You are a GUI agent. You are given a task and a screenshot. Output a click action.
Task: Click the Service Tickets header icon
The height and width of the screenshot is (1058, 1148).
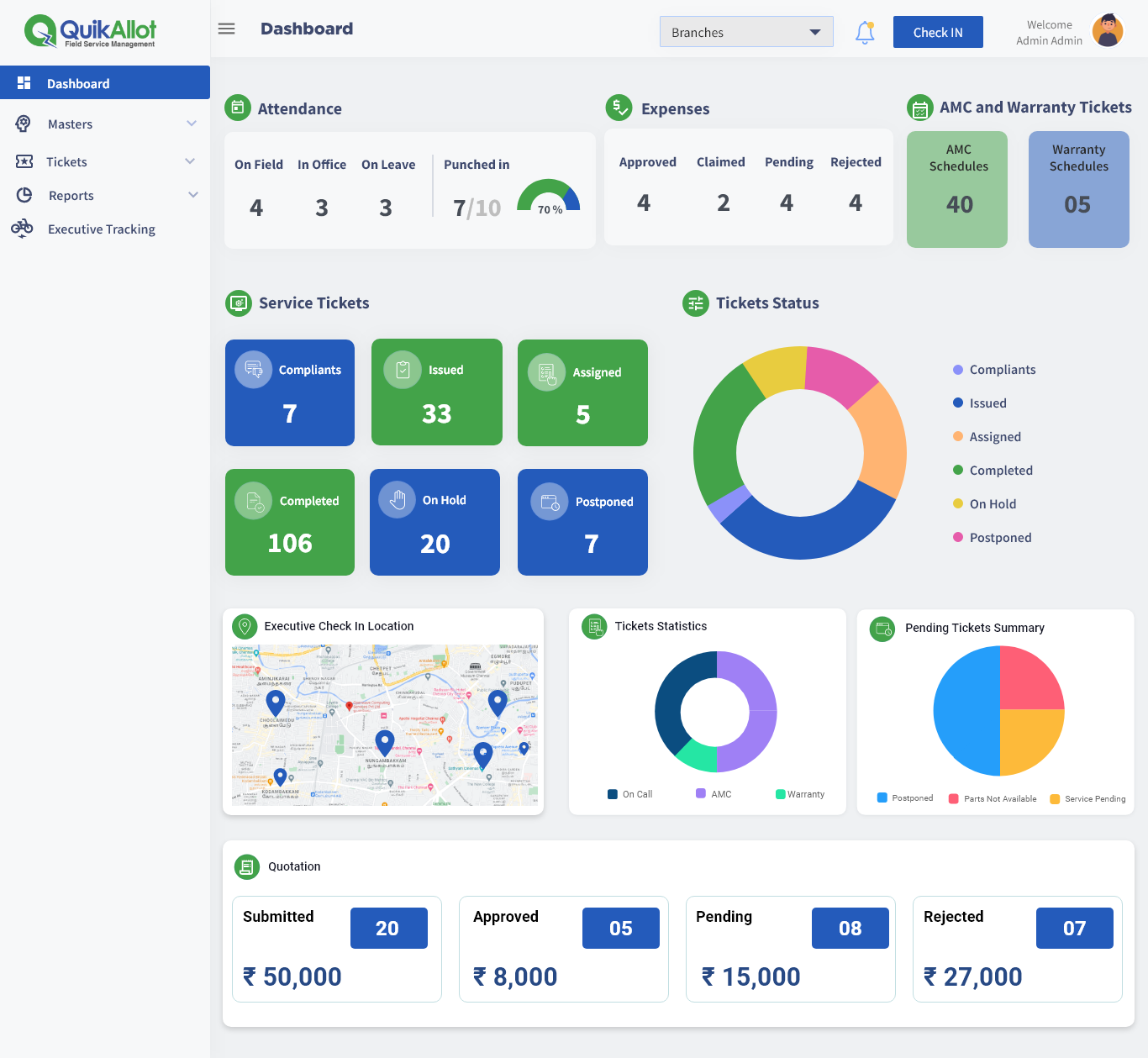point(238,303)
